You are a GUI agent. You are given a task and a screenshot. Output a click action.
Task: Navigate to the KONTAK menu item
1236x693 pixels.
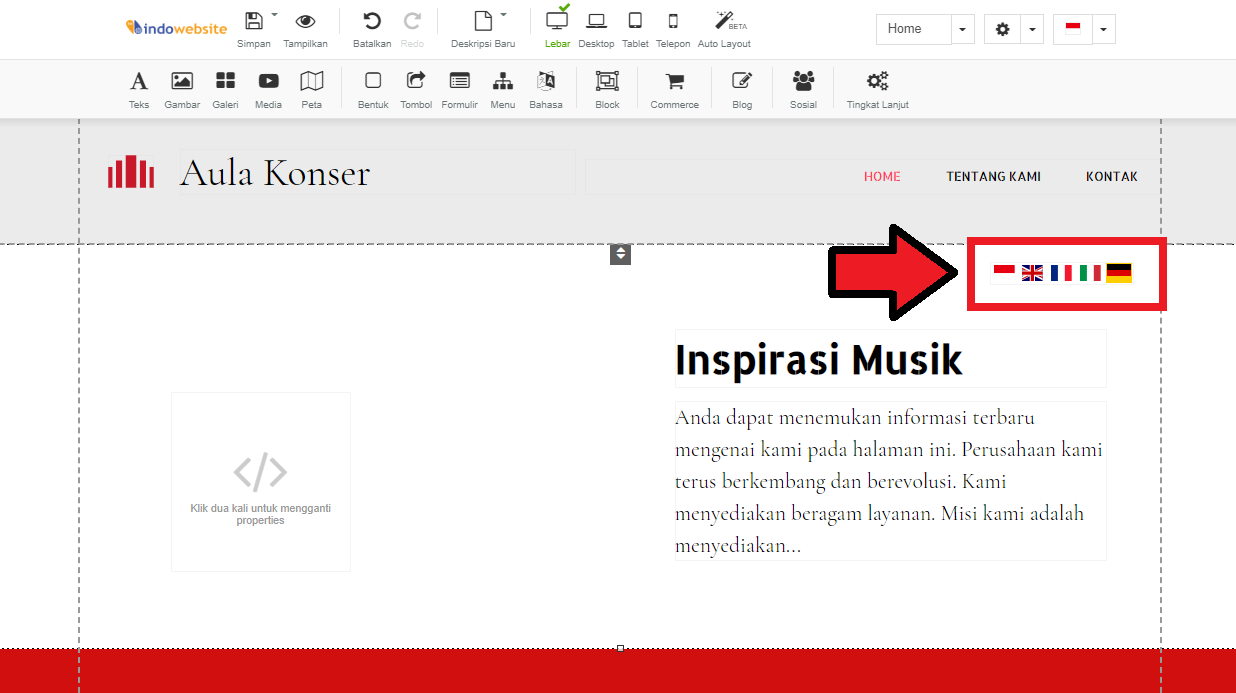[x=1112, y=176]
